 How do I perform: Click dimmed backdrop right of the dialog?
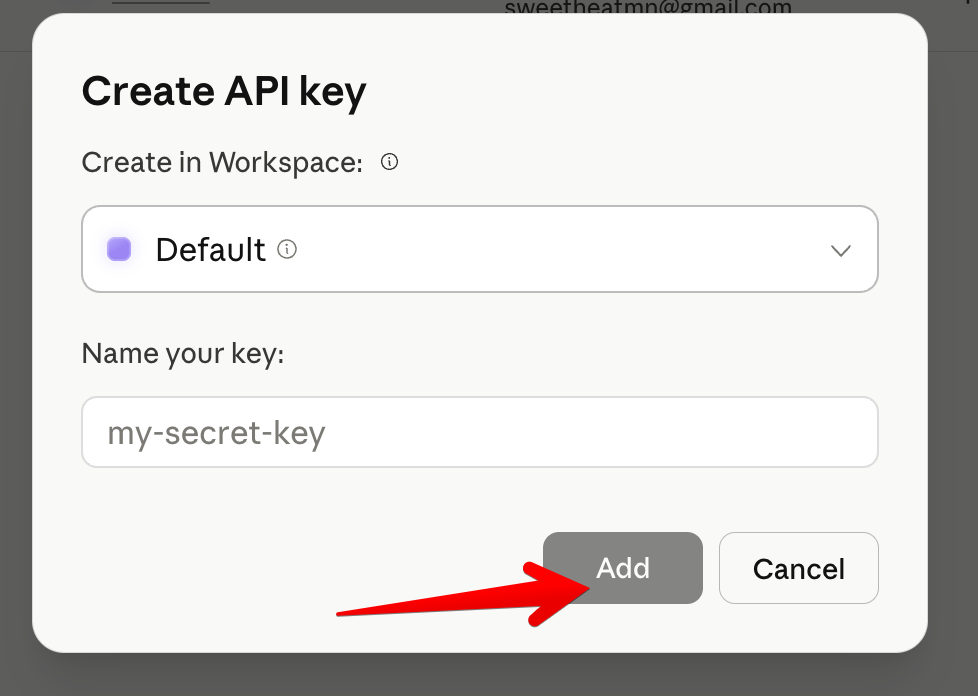pyautogui.click(x=953, y=350)
